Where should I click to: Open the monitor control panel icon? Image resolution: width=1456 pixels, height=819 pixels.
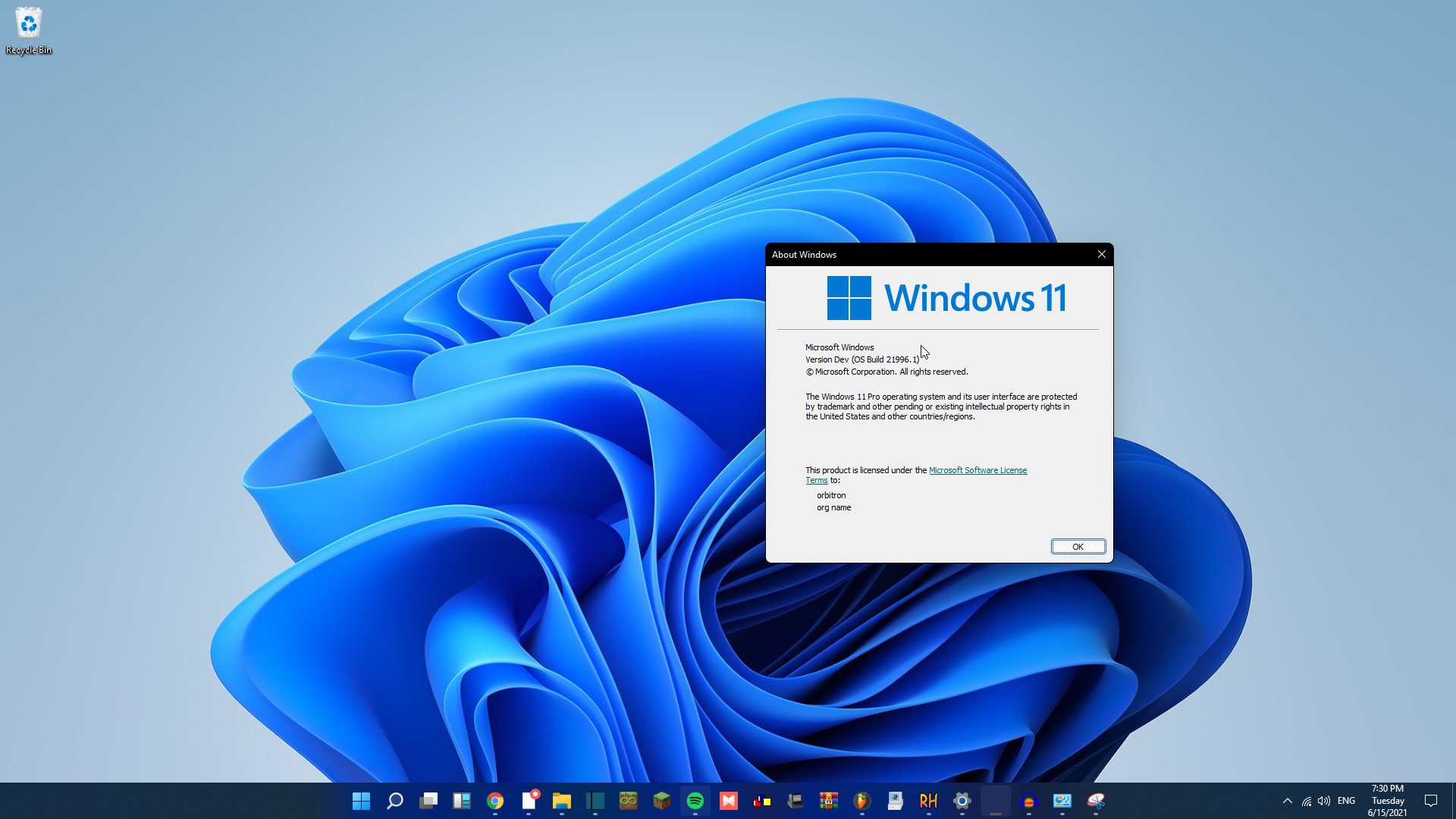pyautogui.click(x=1062, y=801)
